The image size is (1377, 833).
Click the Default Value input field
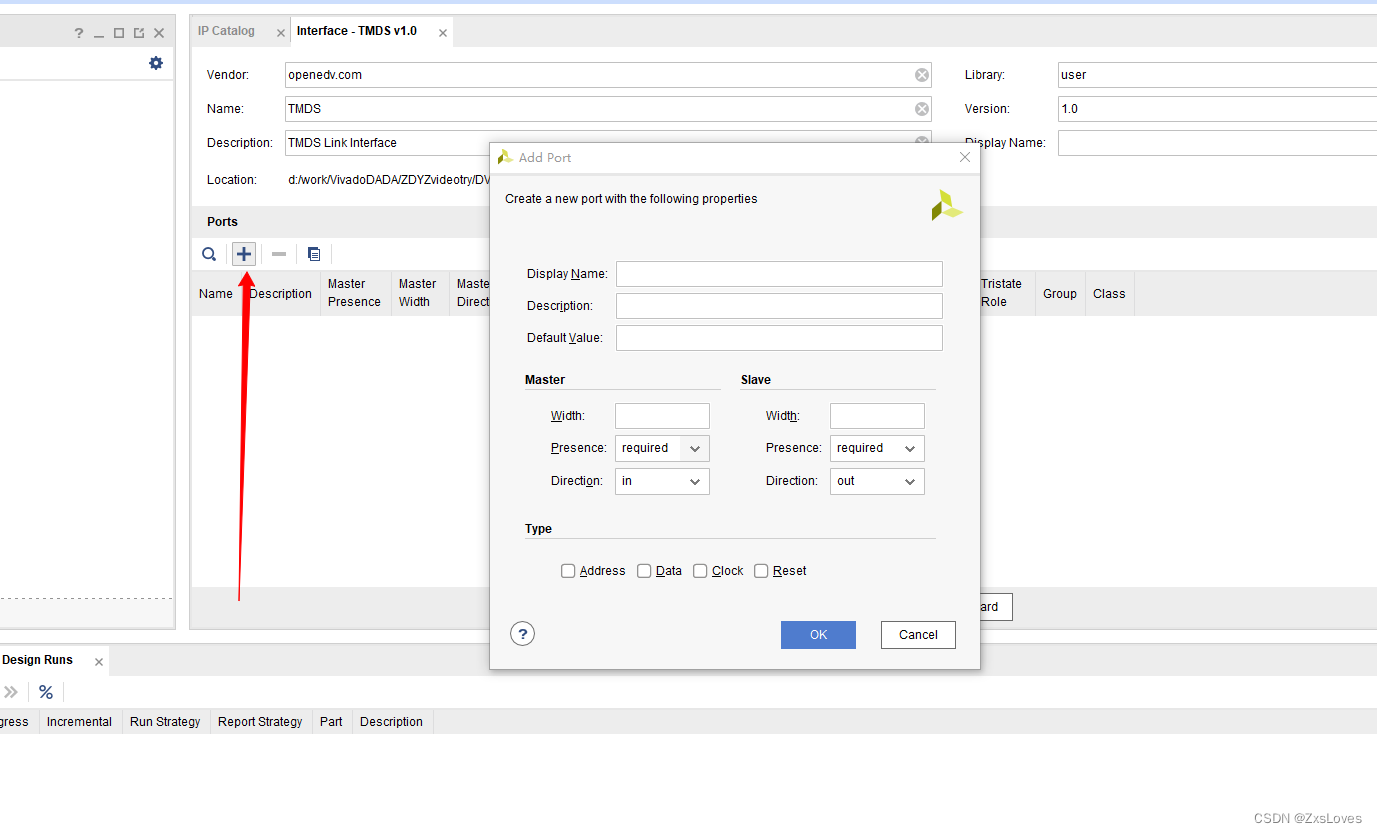pyautogui.click(x=779, y=338)
